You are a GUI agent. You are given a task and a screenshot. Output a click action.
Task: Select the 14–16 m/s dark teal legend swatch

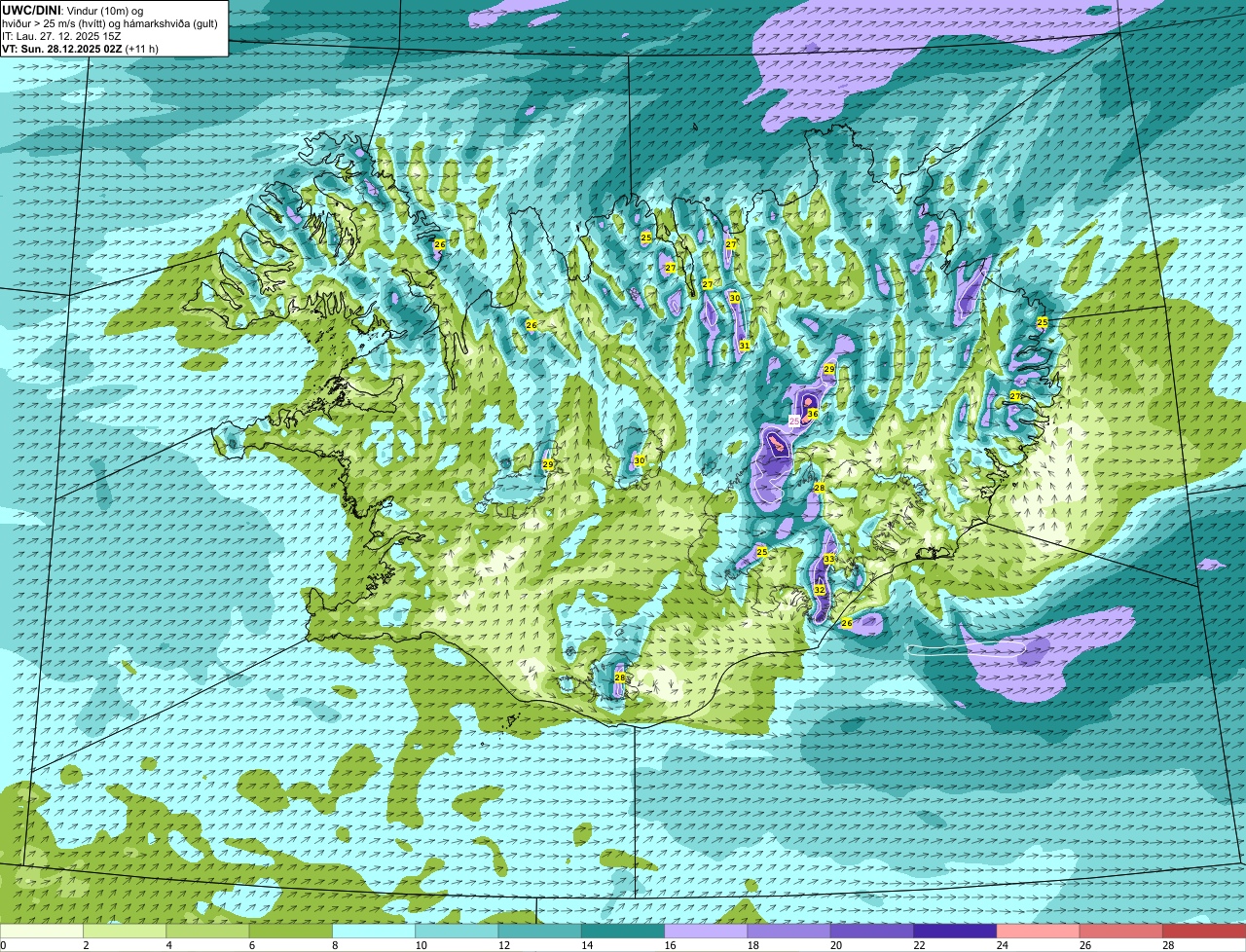[x=623, y=931]
